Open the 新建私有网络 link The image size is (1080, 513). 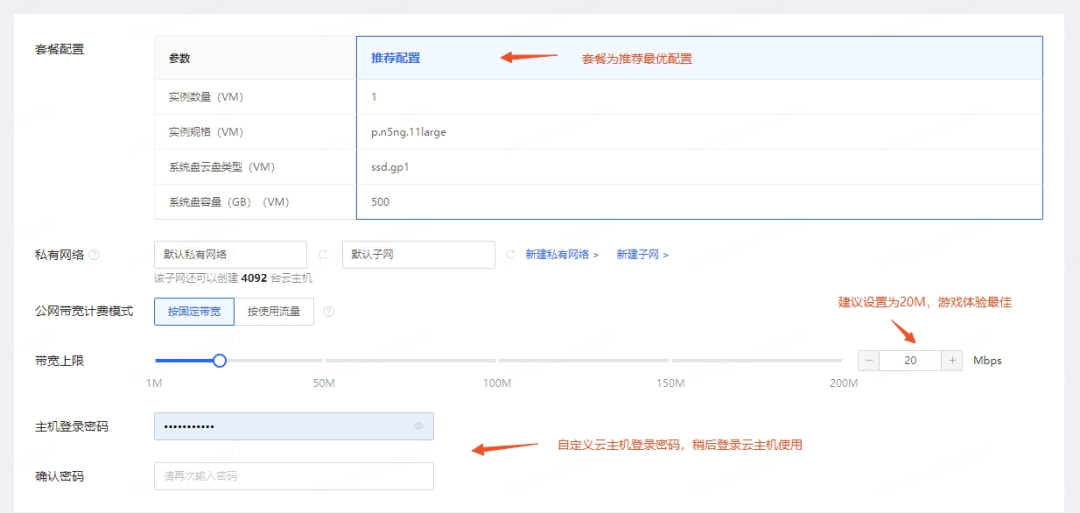(x=562, y=255)
